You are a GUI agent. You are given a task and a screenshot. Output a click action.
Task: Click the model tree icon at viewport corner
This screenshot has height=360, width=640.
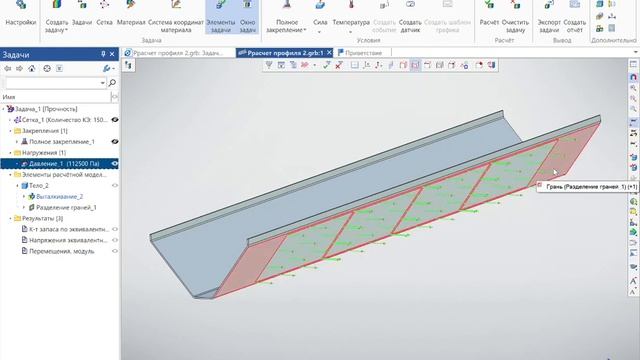coord(128,65)
